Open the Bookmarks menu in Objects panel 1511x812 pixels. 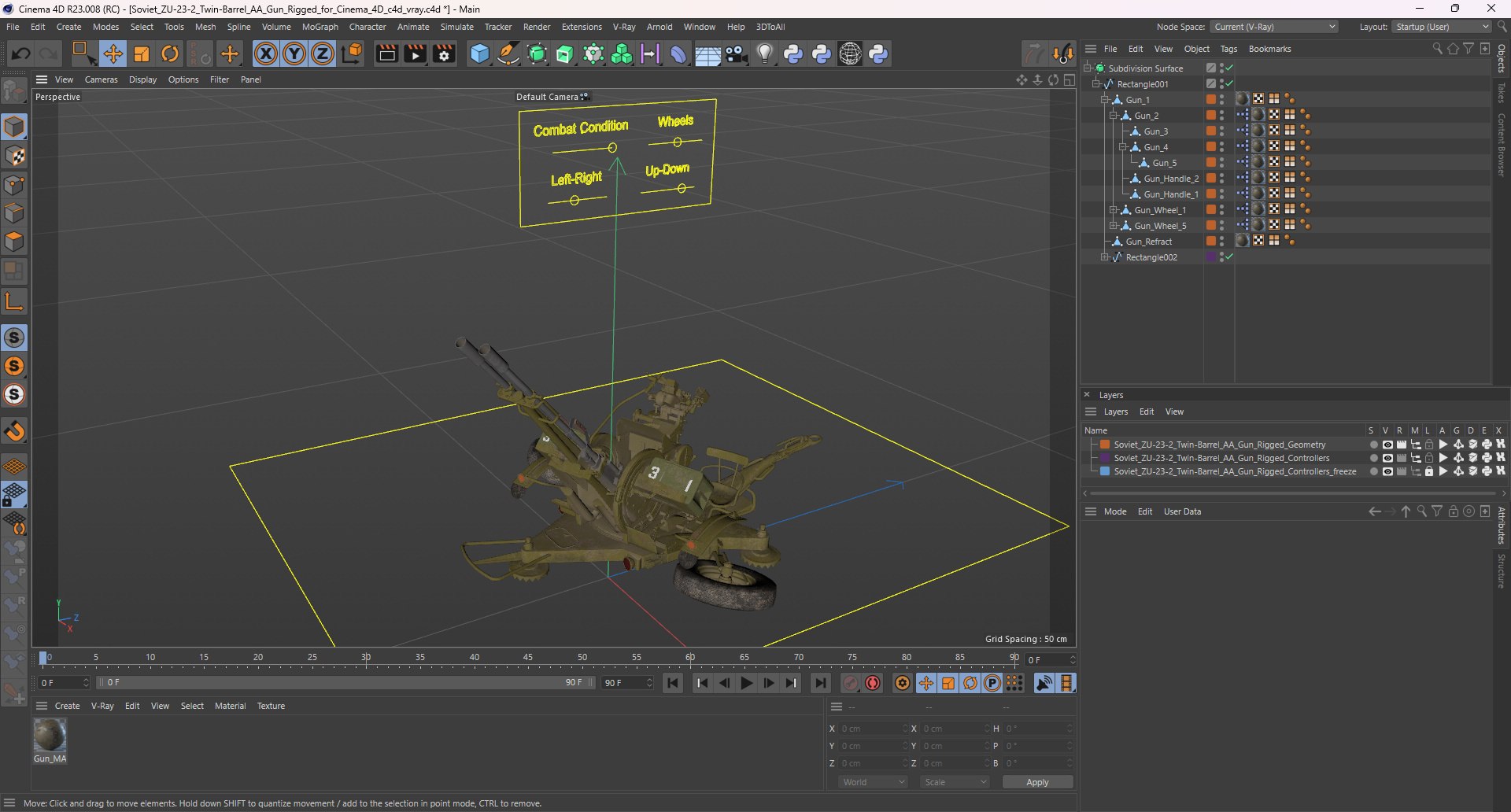click(1269, 49)
